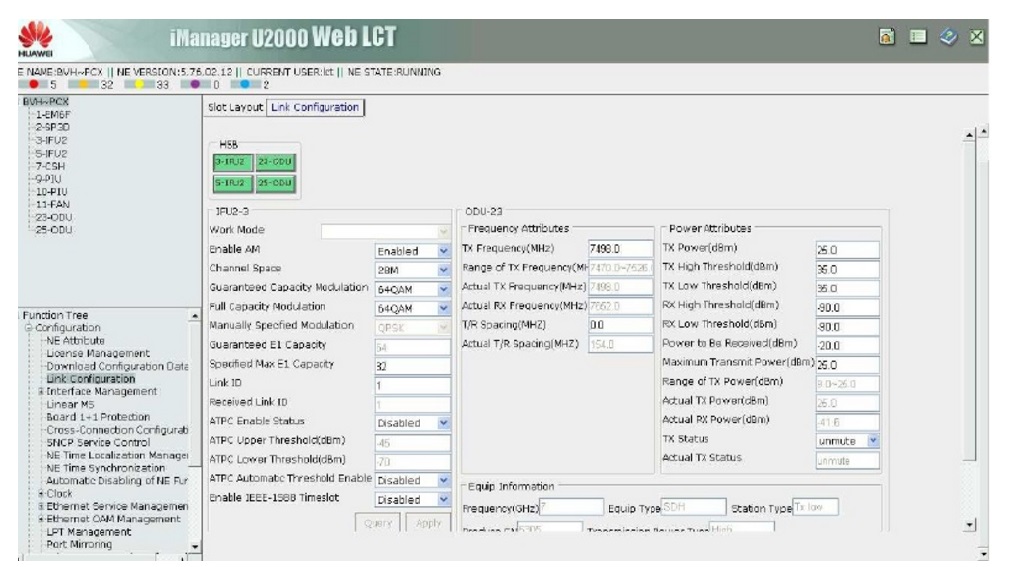Select the green 3-IFU2 box in HSB group
The height and width of the screenshot is (567, 1032).
(x=232, y=162)
